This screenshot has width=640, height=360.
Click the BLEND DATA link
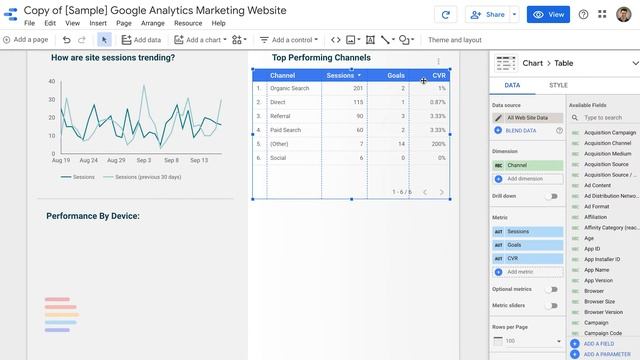pyautogui.click(x=521, y=131)
